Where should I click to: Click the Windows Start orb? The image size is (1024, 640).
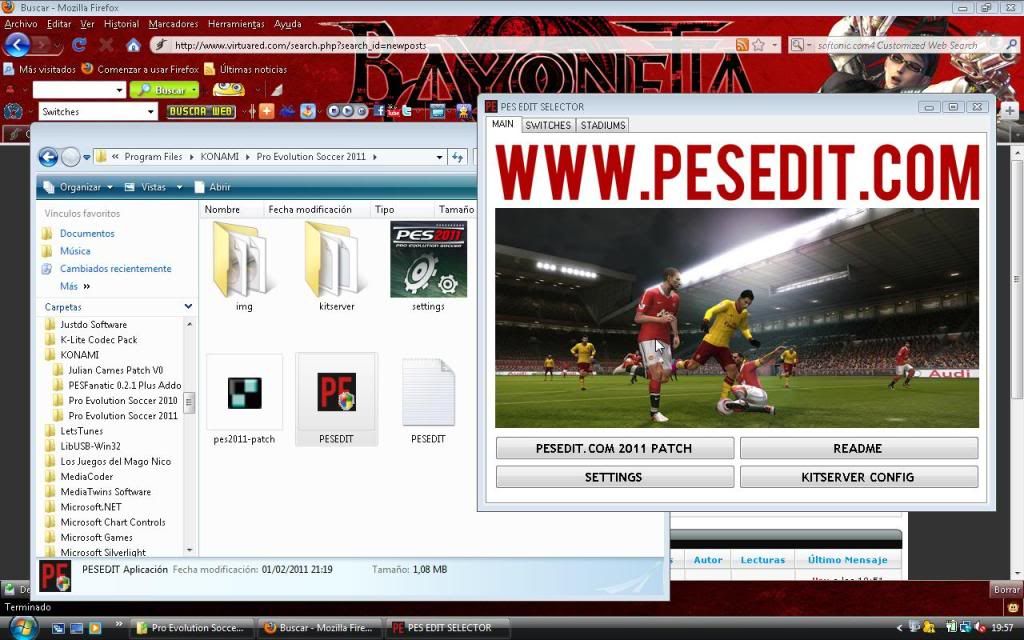click(x=22, y=627)
